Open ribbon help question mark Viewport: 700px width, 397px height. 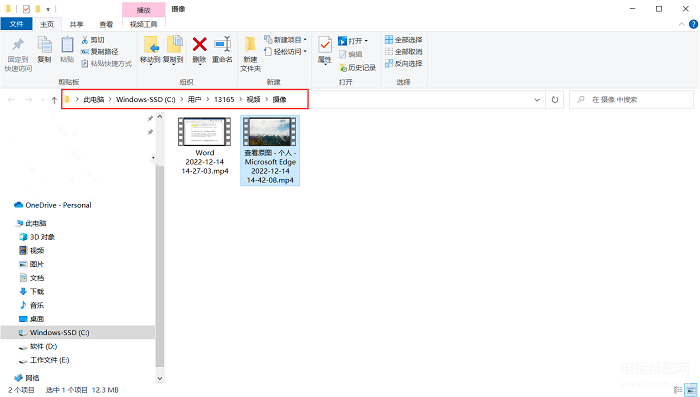click(693, 24)
